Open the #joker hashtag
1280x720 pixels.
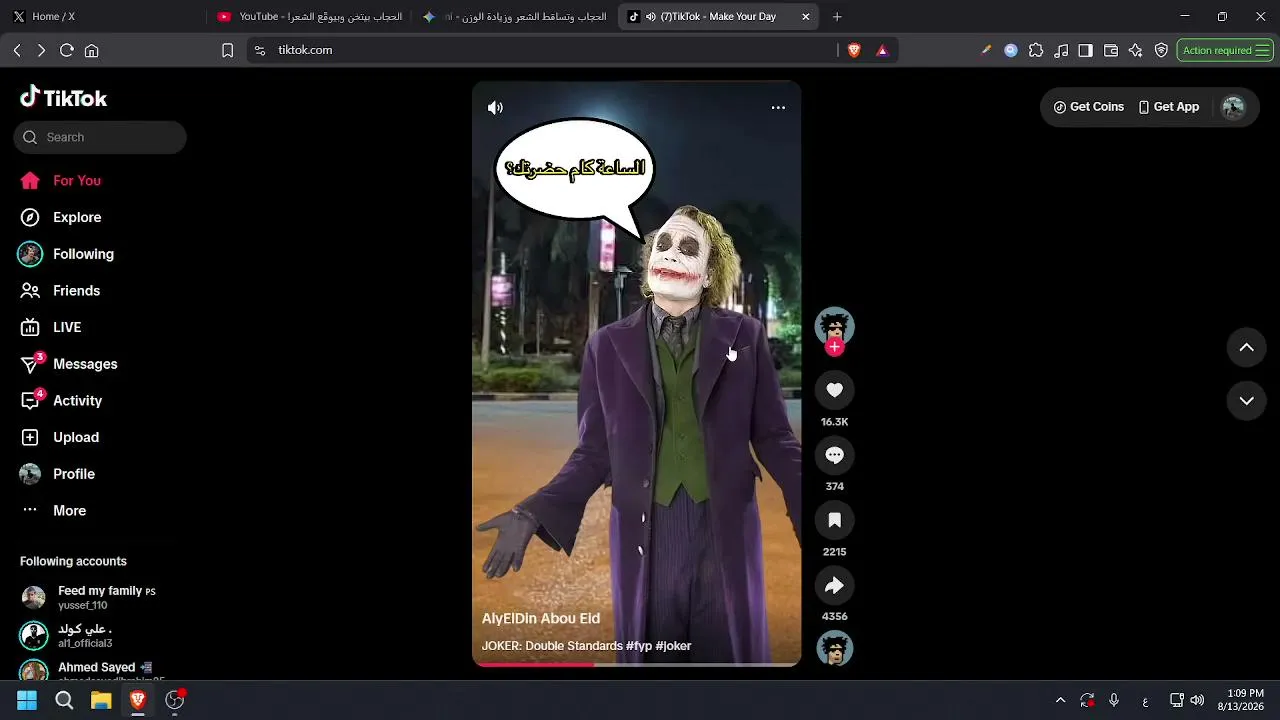click(x=674, y=646)
